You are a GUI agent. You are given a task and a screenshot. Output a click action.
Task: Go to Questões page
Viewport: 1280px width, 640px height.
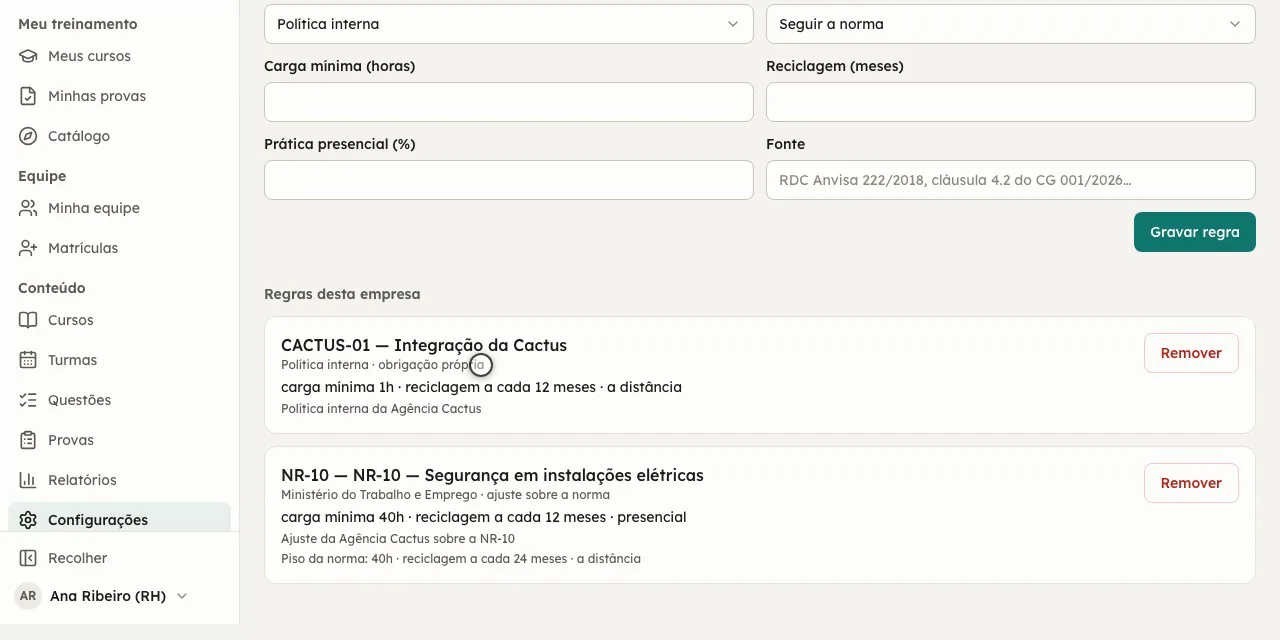(x=119, y=400)
